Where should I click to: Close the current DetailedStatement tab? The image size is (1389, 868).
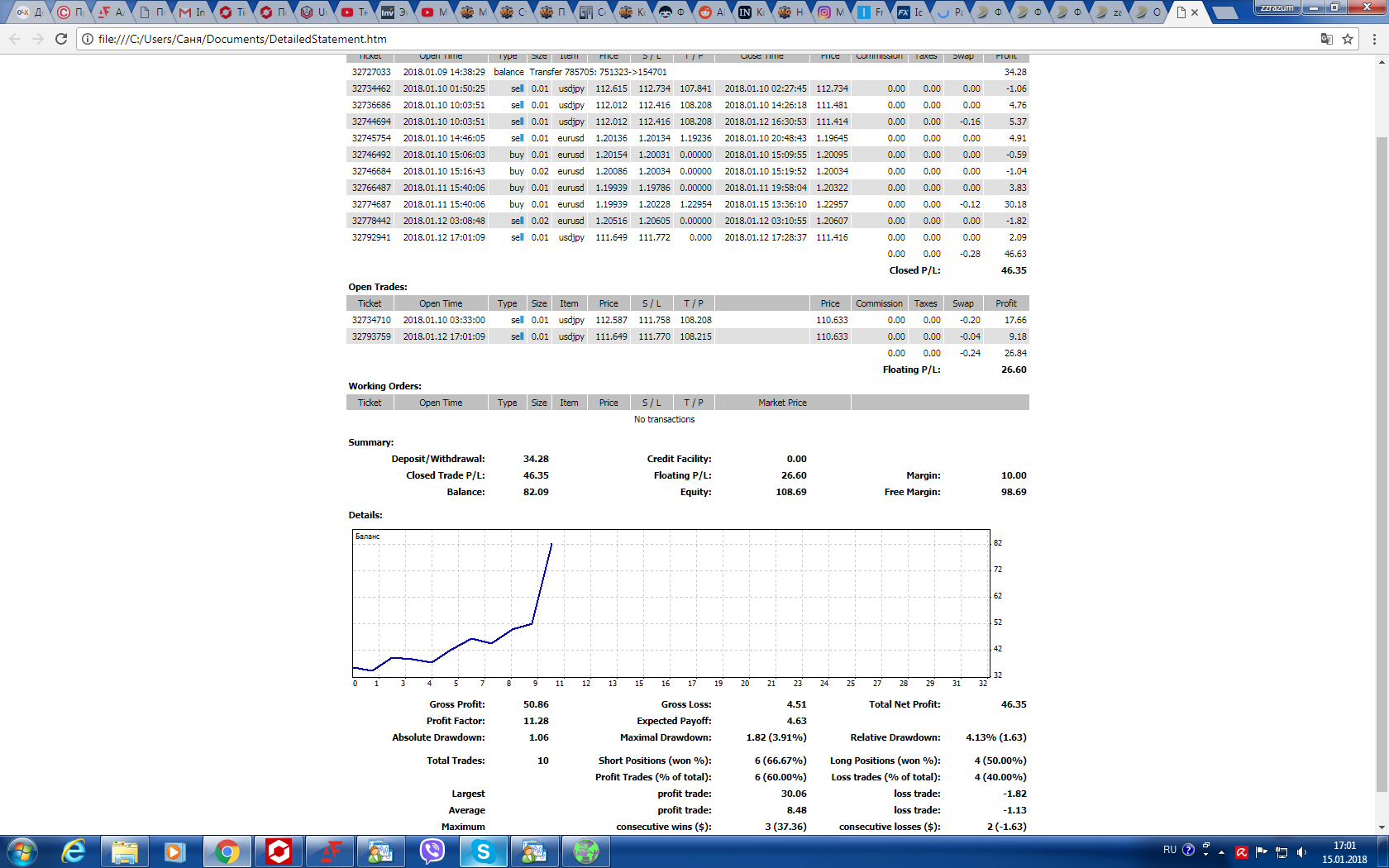point(1195,12)
